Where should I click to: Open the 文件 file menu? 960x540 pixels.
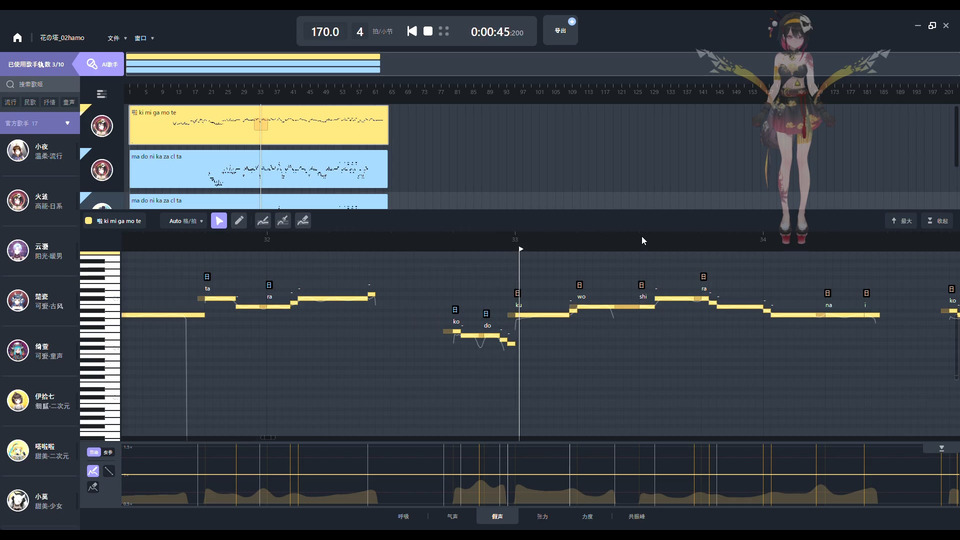click(117, 38)
